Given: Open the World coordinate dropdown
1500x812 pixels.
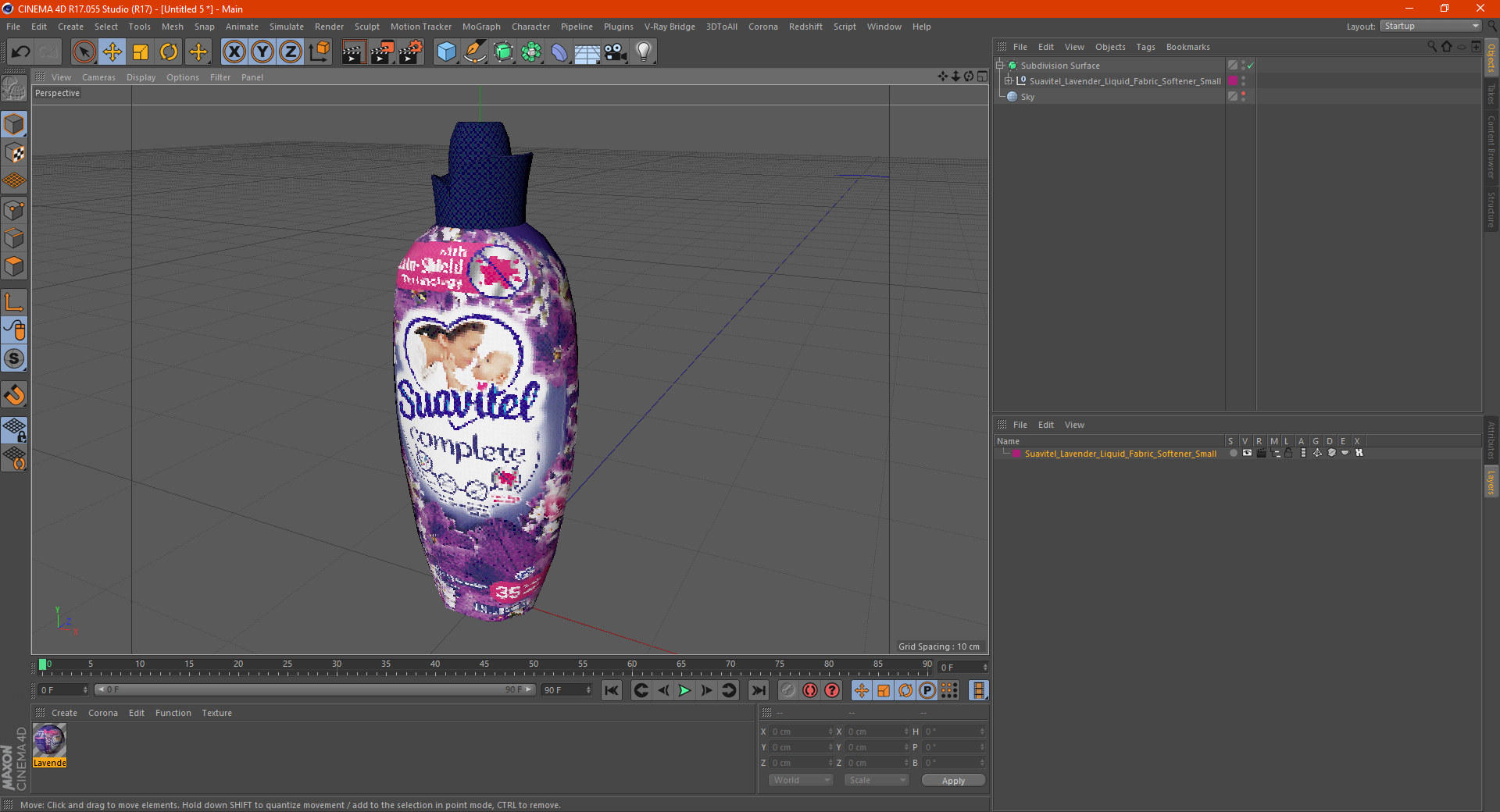Looking at the screenshot, I should point(801,780).
